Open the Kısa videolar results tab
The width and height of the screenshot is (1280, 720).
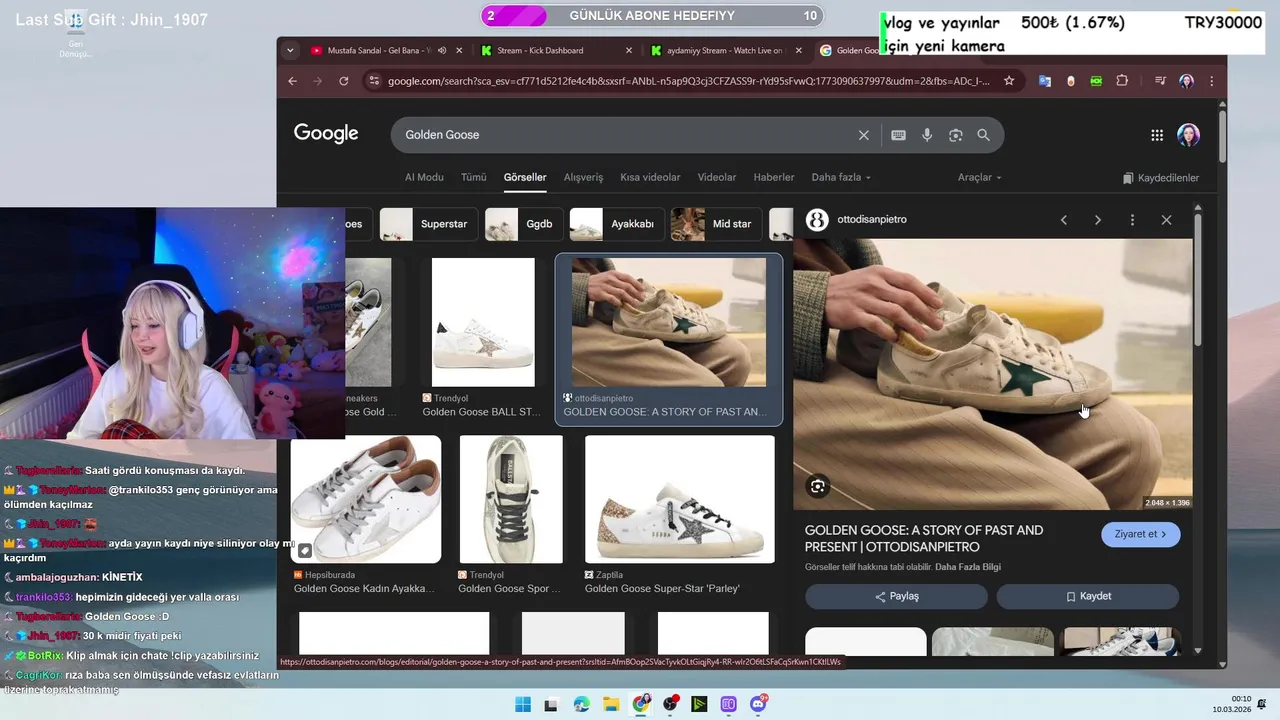(650, 177)
